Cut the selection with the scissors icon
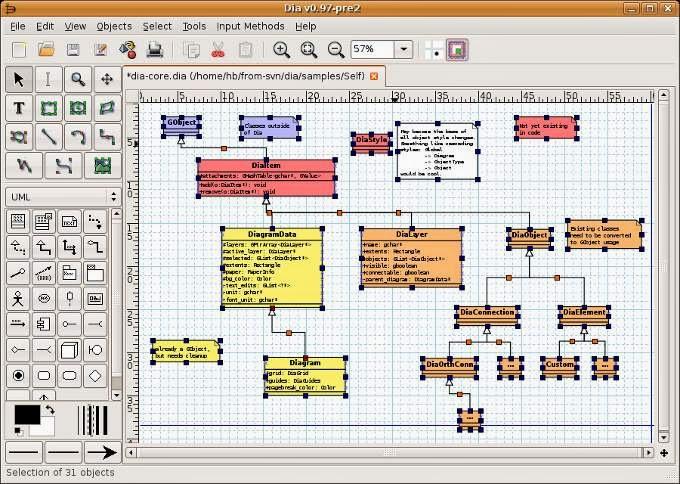680x484 pixels. click(x=218, y=49)
